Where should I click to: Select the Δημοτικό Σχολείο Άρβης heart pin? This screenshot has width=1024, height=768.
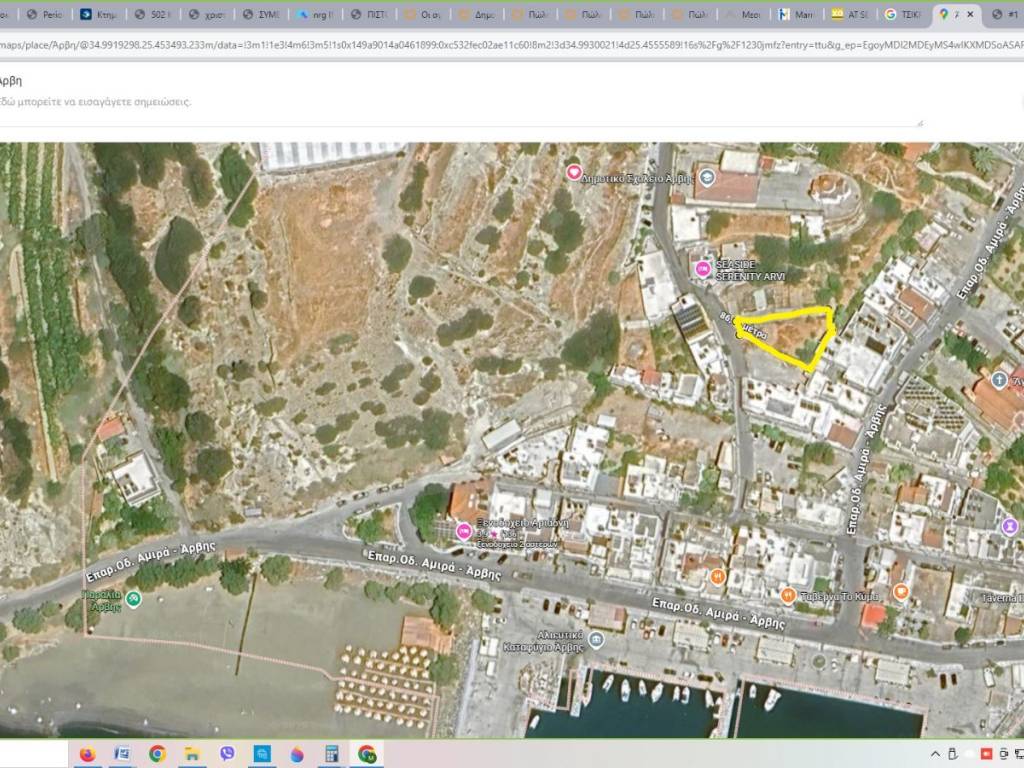click(574, 172)
